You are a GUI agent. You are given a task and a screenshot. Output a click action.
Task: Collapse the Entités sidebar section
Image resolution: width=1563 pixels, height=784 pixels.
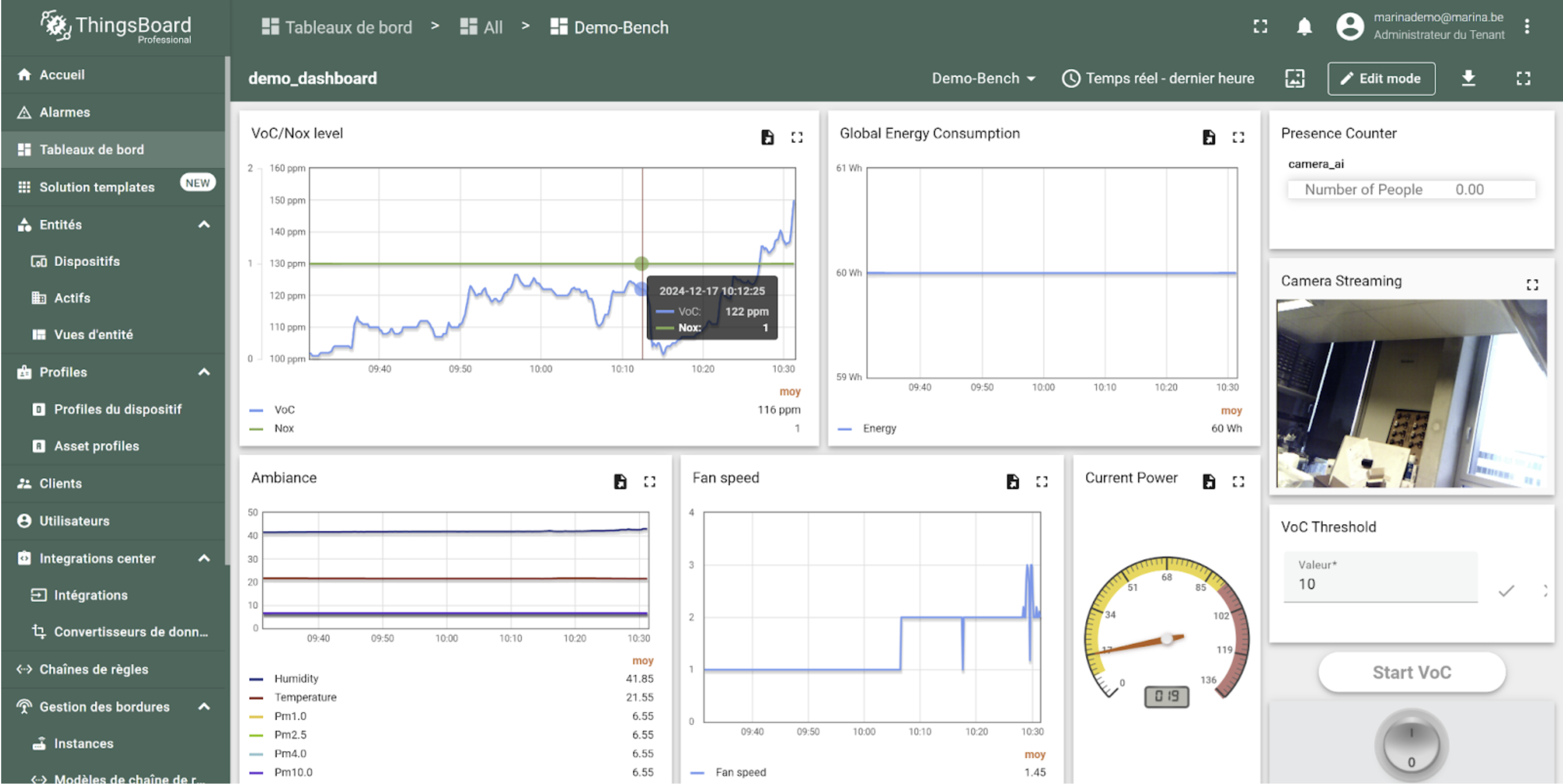click(x=204, y=224)
